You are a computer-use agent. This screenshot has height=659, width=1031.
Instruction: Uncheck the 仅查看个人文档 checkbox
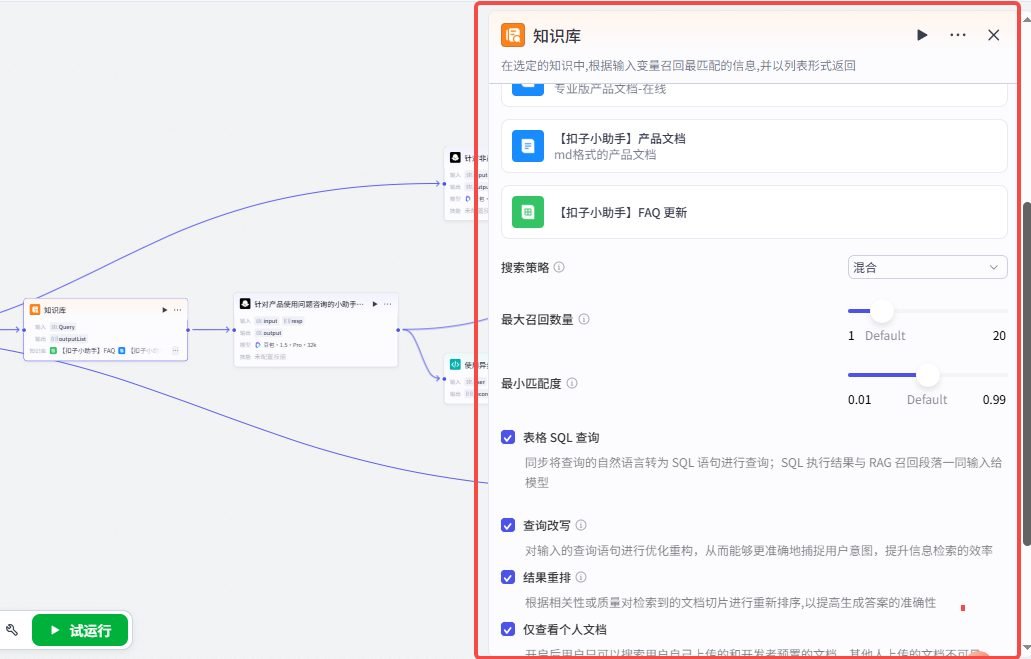(x=508, y=629)
